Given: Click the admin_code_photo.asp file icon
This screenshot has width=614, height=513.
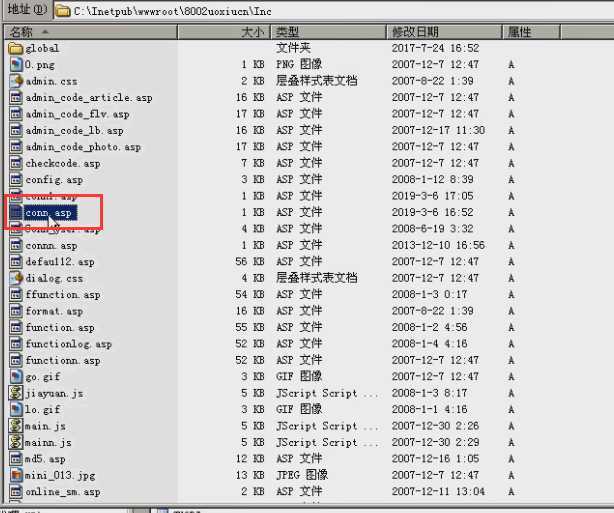Looking at the screenshot, I should click(x=16, y=147).
